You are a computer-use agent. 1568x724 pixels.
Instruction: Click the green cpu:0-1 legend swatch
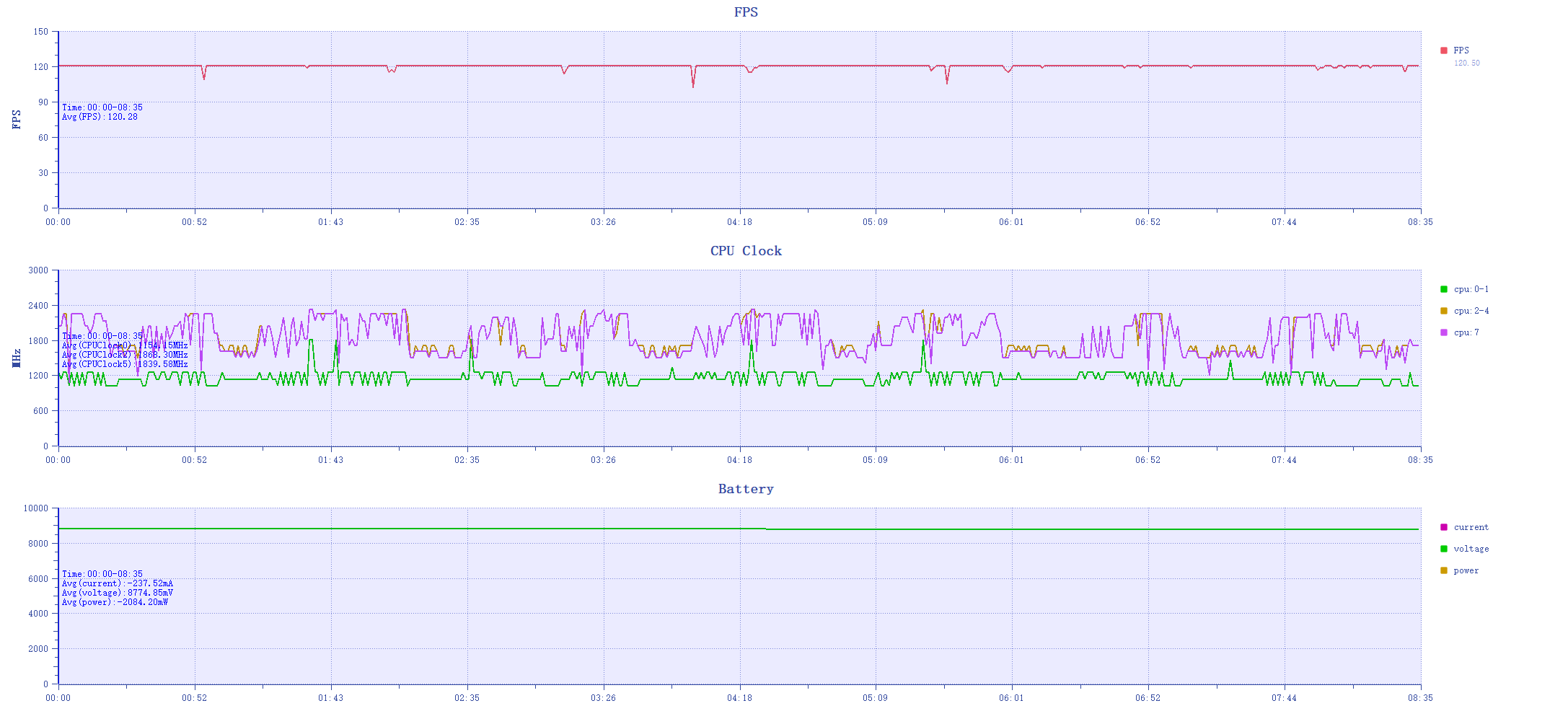1444,289
